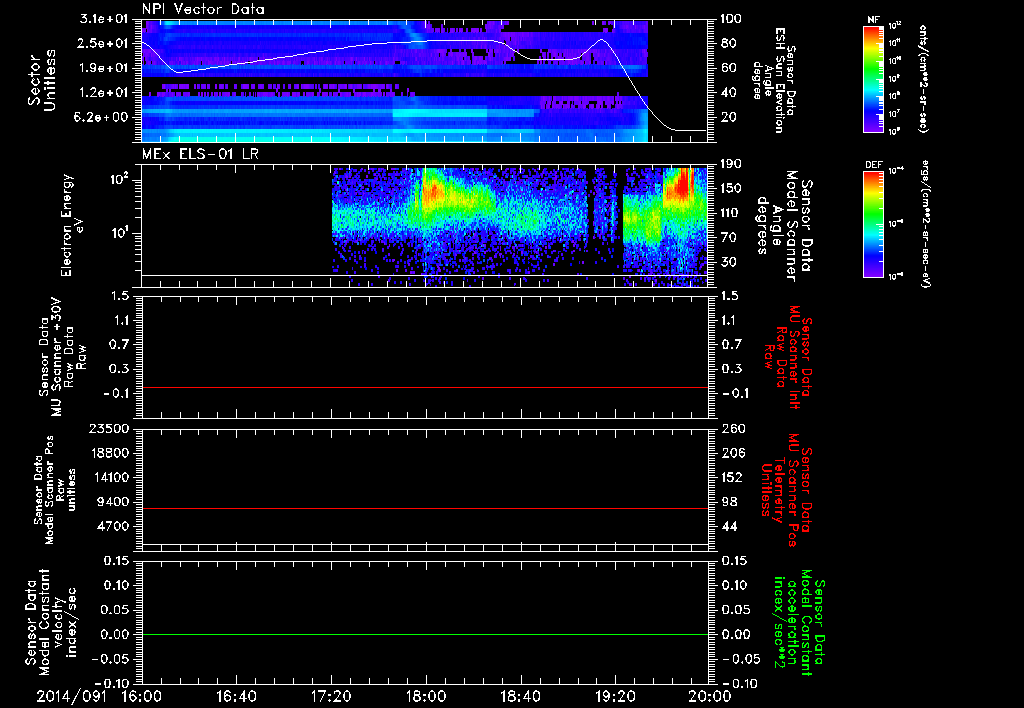
Task: Click the 16:00 time tick label
Action: pyautogui.click(x=142, y=696)
